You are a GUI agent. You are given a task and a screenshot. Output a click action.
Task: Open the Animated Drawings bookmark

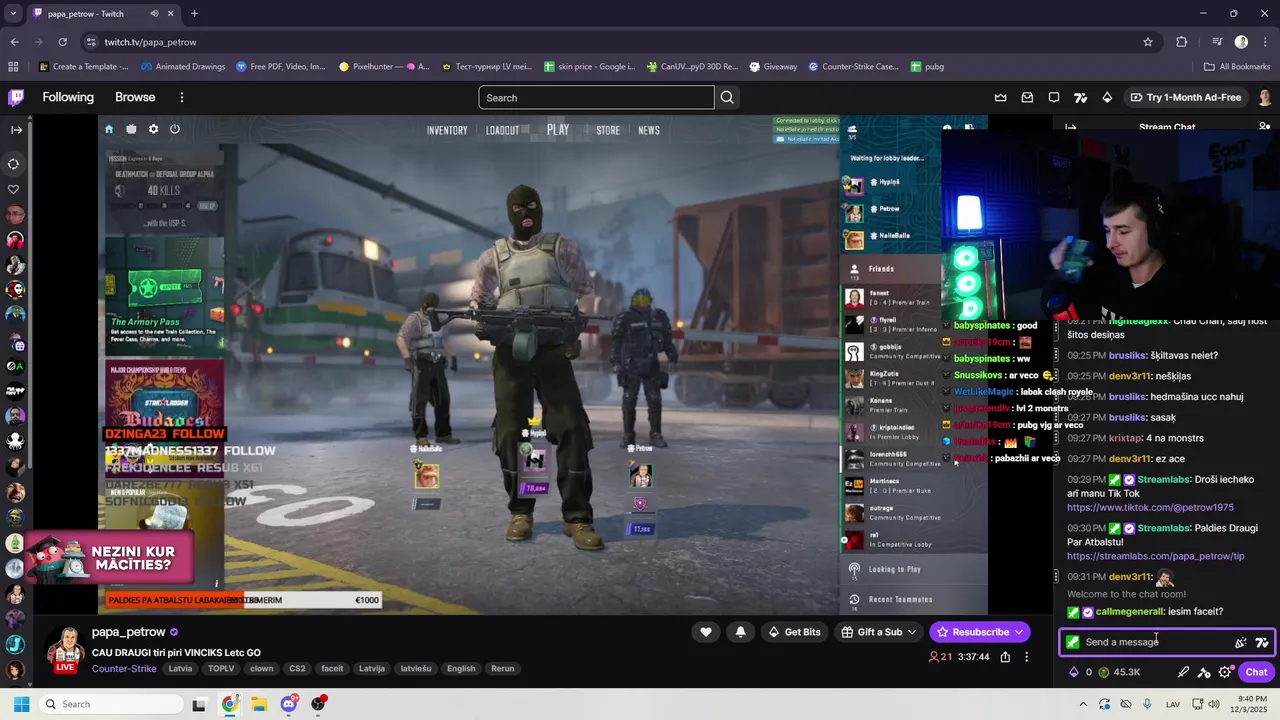tap(183, 67)
